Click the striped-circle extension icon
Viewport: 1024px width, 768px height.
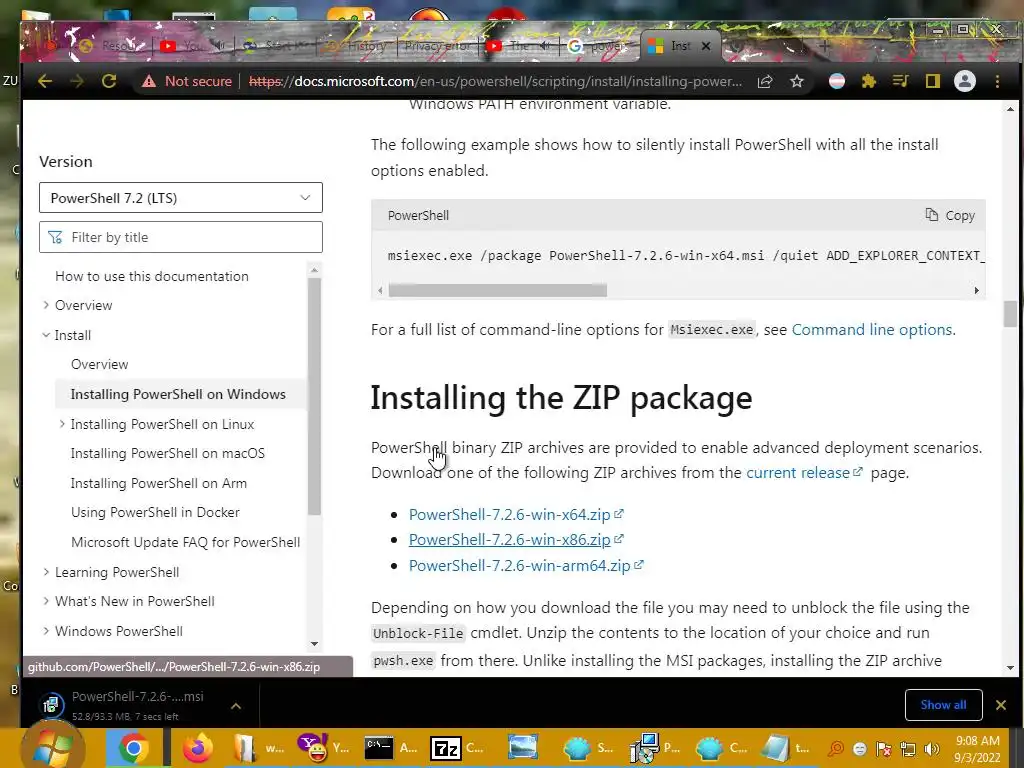click(837, 81)
